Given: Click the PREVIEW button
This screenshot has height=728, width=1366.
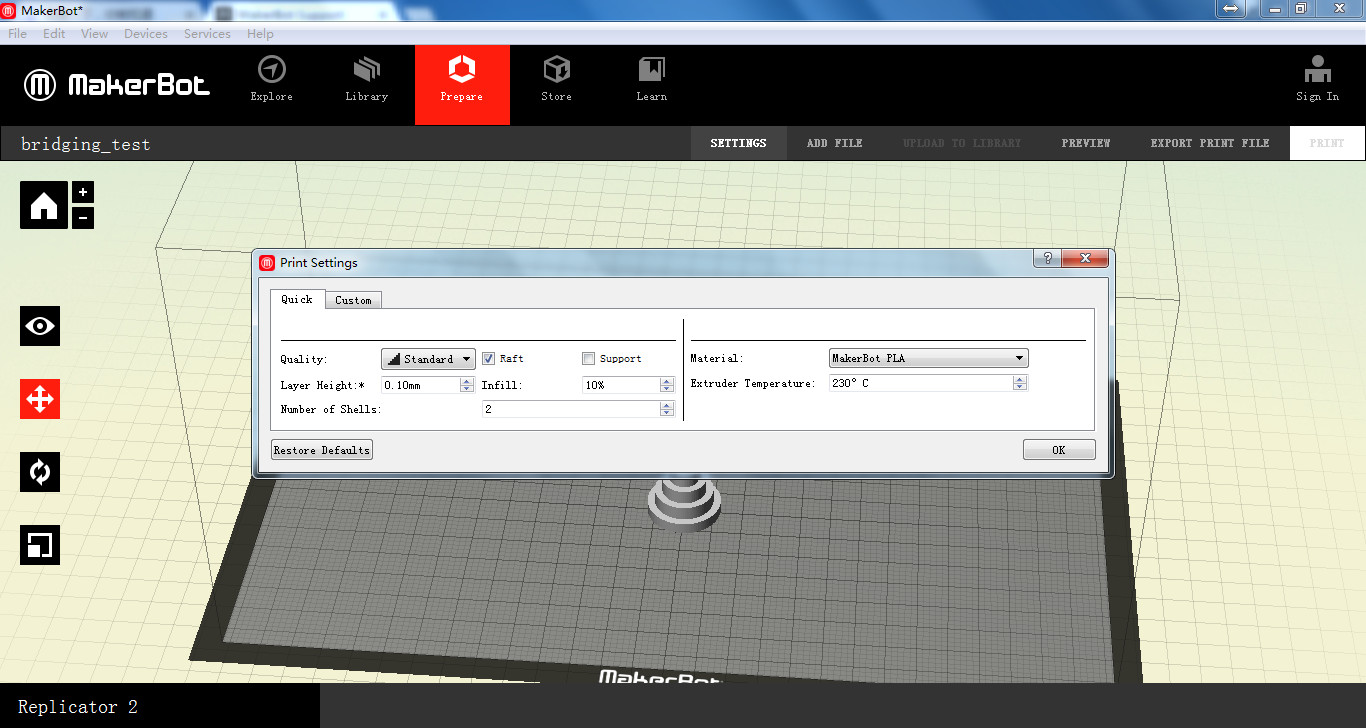Looking at the screenshot, I should [1086, 143].
